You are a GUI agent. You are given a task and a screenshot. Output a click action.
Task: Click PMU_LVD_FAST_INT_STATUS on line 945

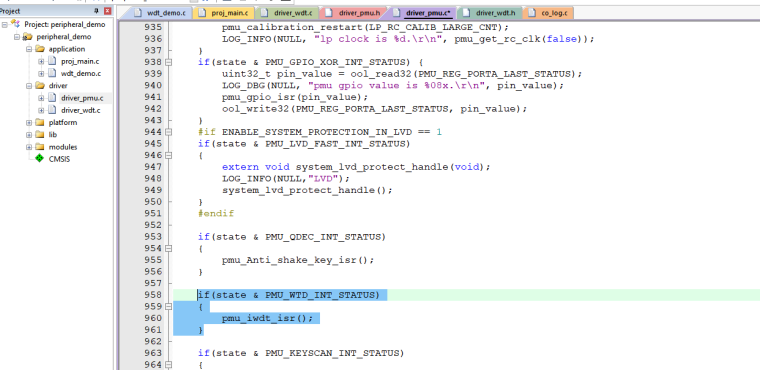[335, 144]
